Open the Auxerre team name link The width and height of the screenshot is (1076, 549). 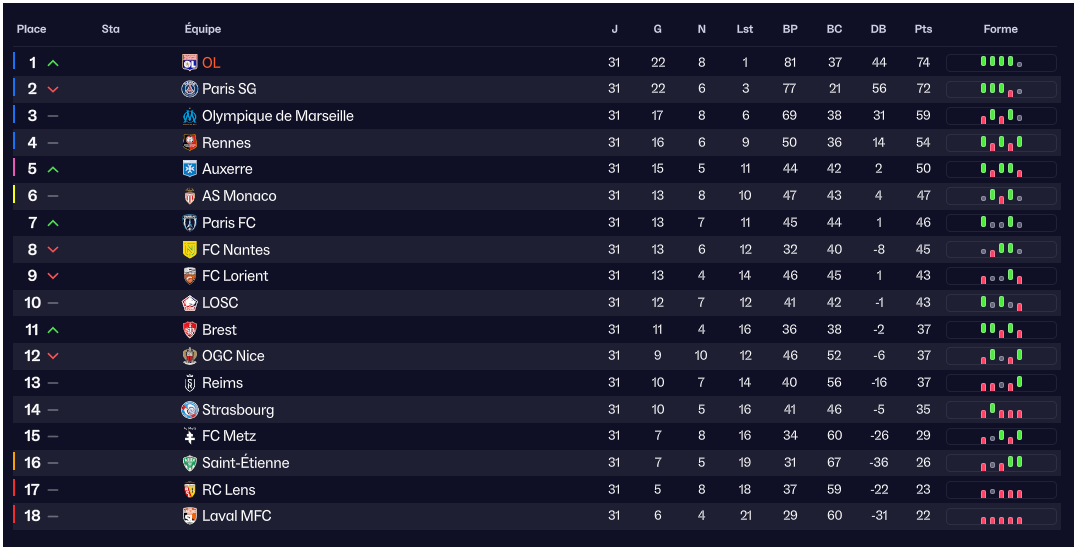click(227, 169)
